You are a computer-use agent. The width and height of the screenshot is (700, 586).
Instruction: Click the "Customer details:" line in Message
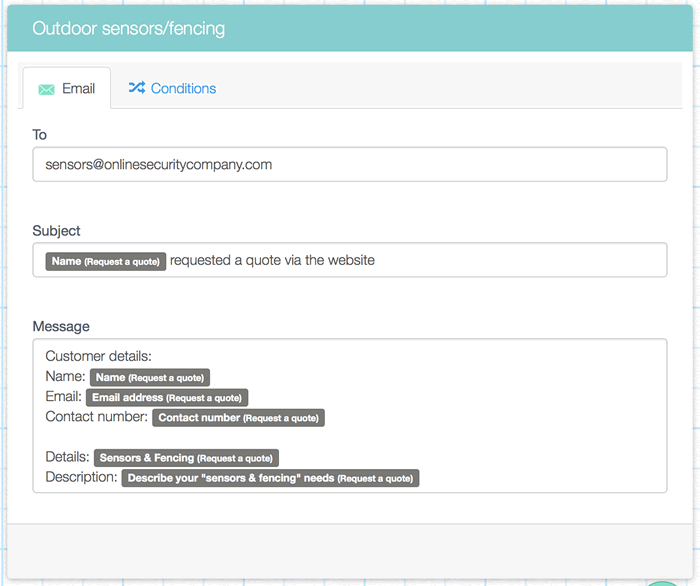[x=98, y=356]
